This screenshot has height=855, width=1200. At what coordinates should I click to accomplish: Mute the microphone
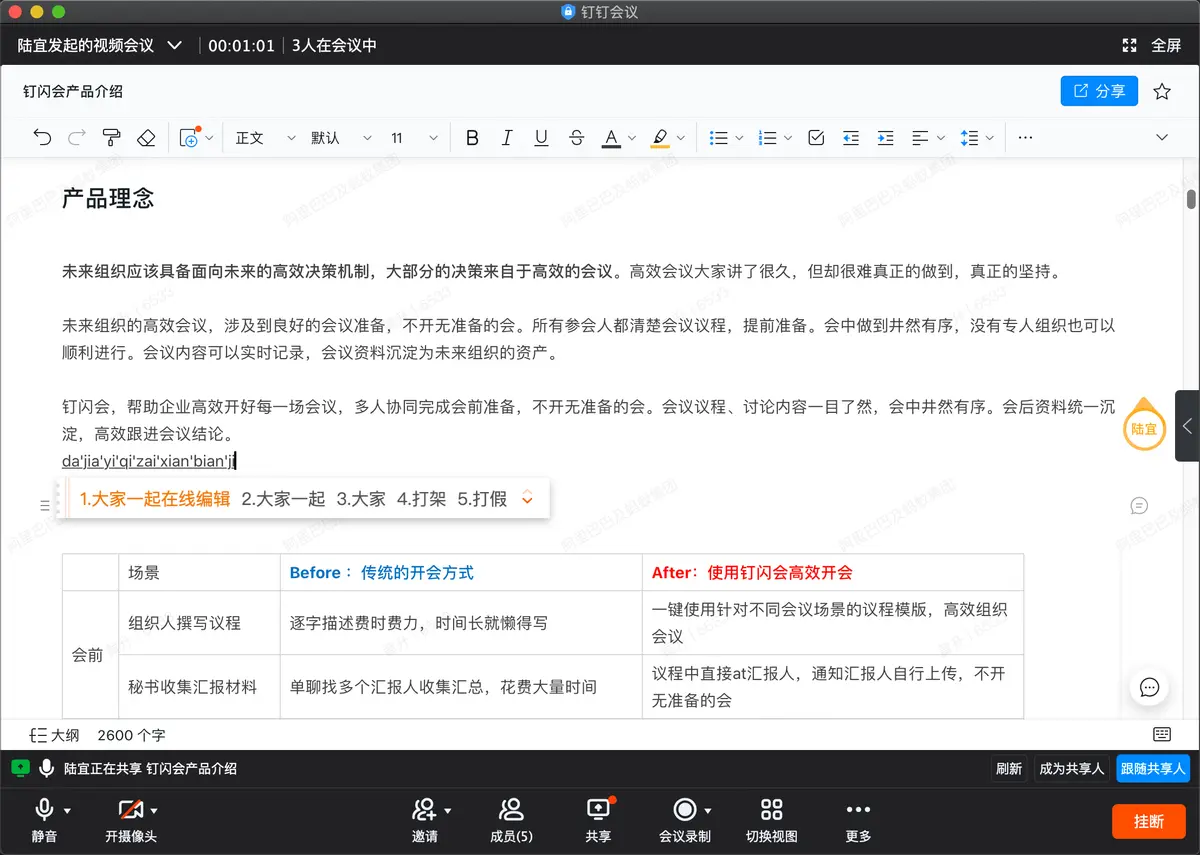pyautogui.click(x=44, y=820)
